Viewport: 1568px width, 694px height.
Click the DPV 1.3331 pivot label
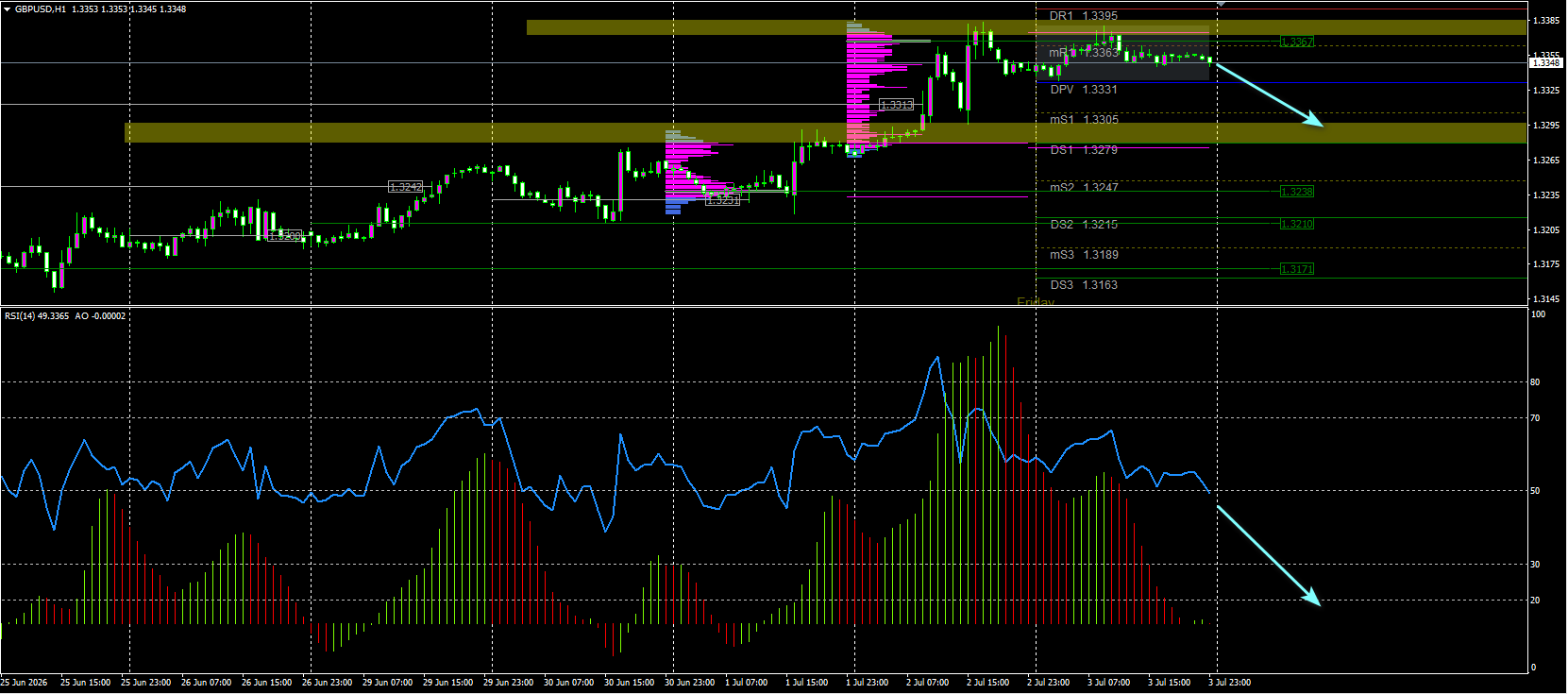1084,90
